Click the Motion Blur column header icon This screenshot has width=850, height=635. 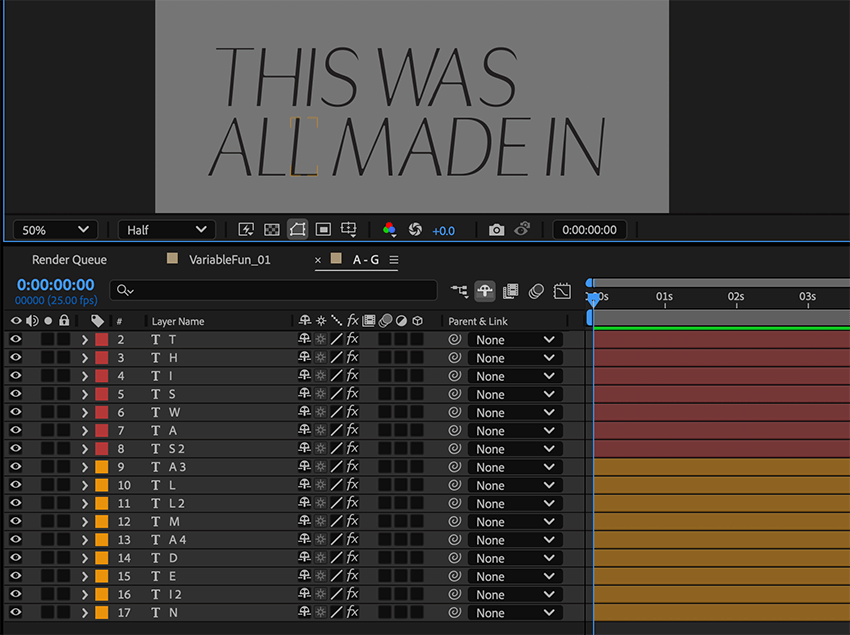(385, 321)
